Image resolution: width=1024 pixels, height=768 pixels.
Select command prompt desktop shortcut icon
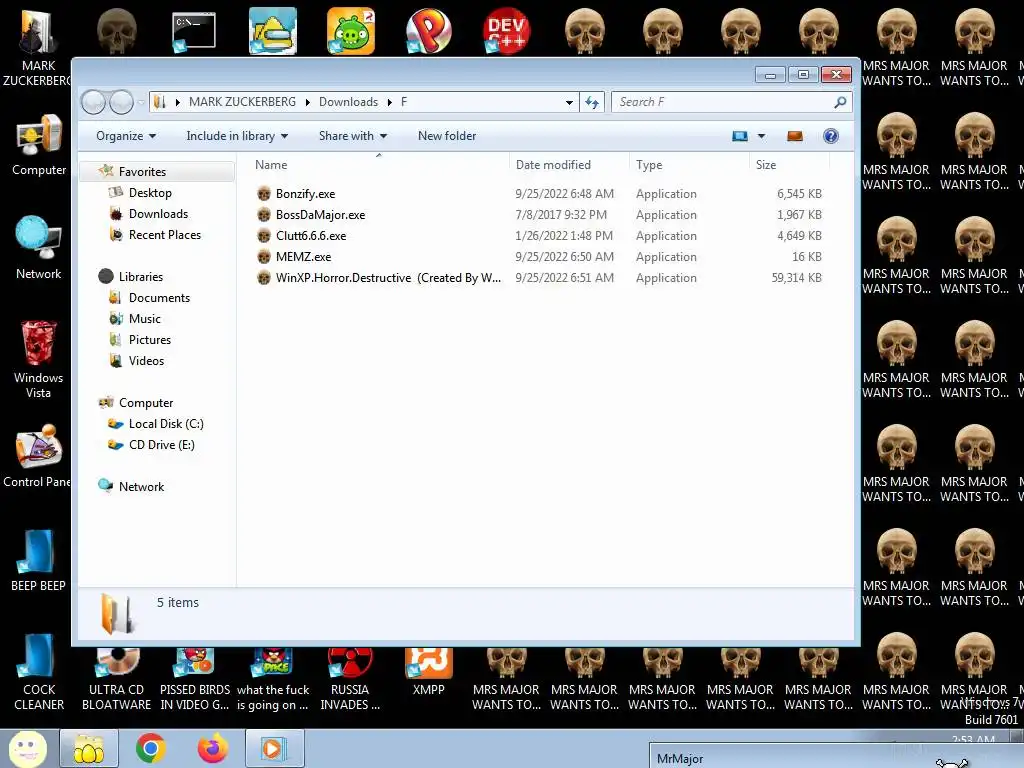[x=194, y=31]
